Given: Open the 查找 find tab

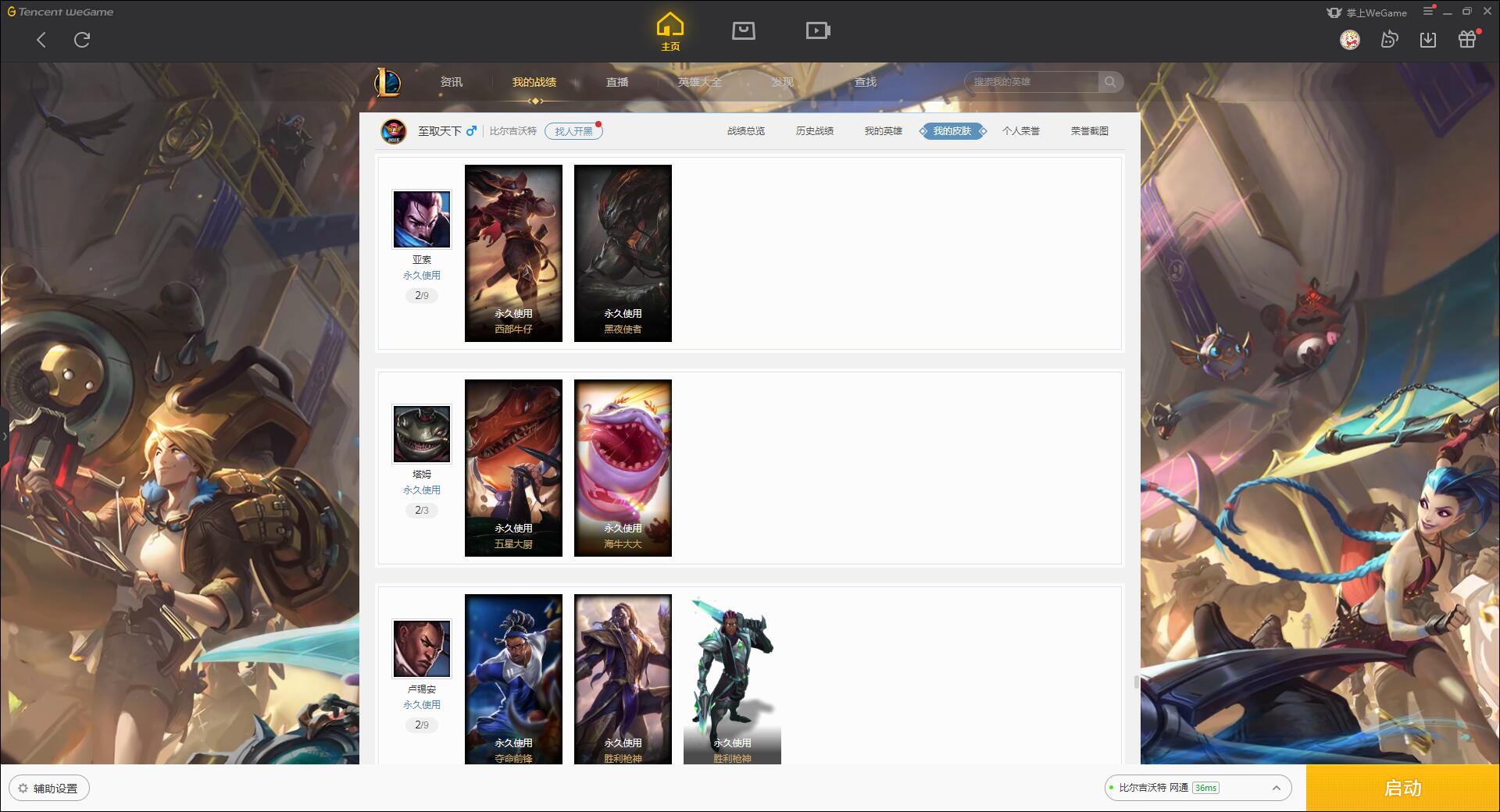Looking at the screenshot, I should click(x=866, y=82).
